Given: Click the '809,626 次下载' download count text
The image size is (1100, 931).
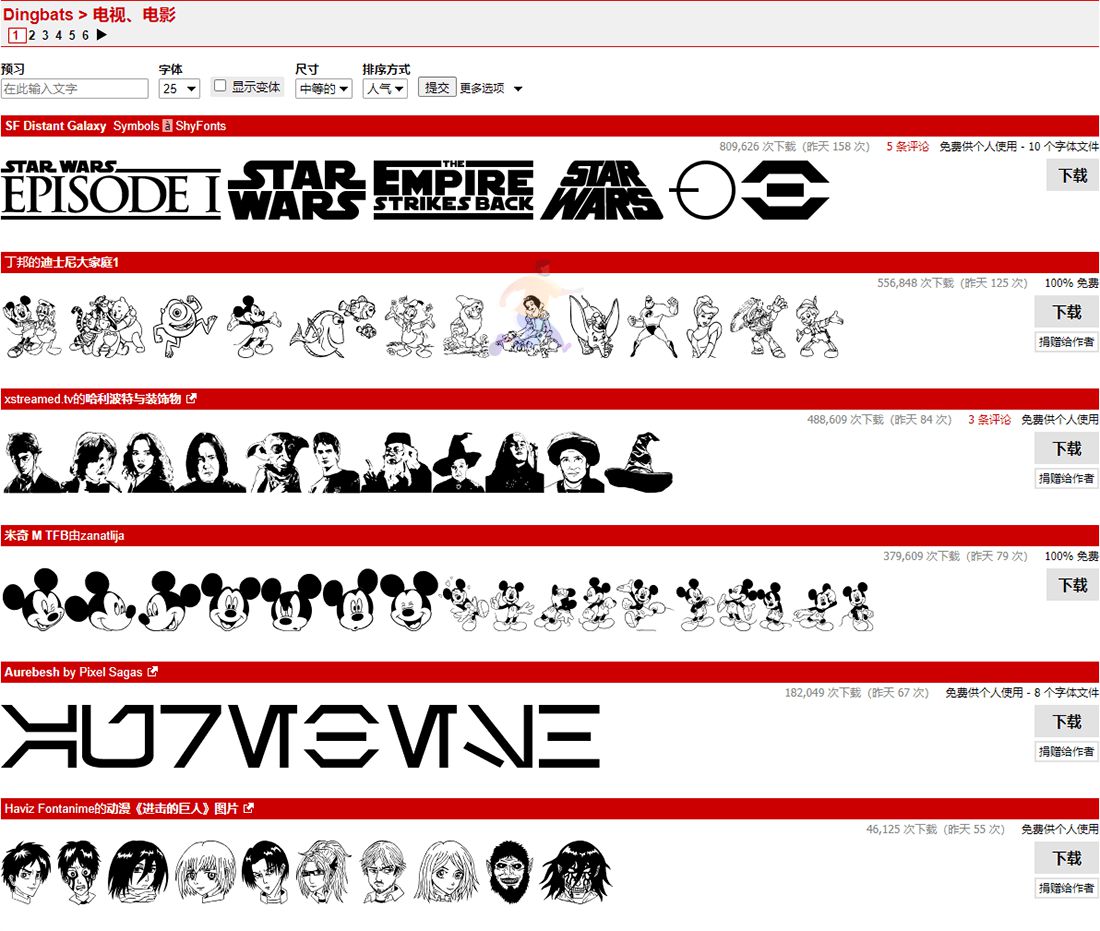Looking at the screenshot, I should (x=758, y=147).
